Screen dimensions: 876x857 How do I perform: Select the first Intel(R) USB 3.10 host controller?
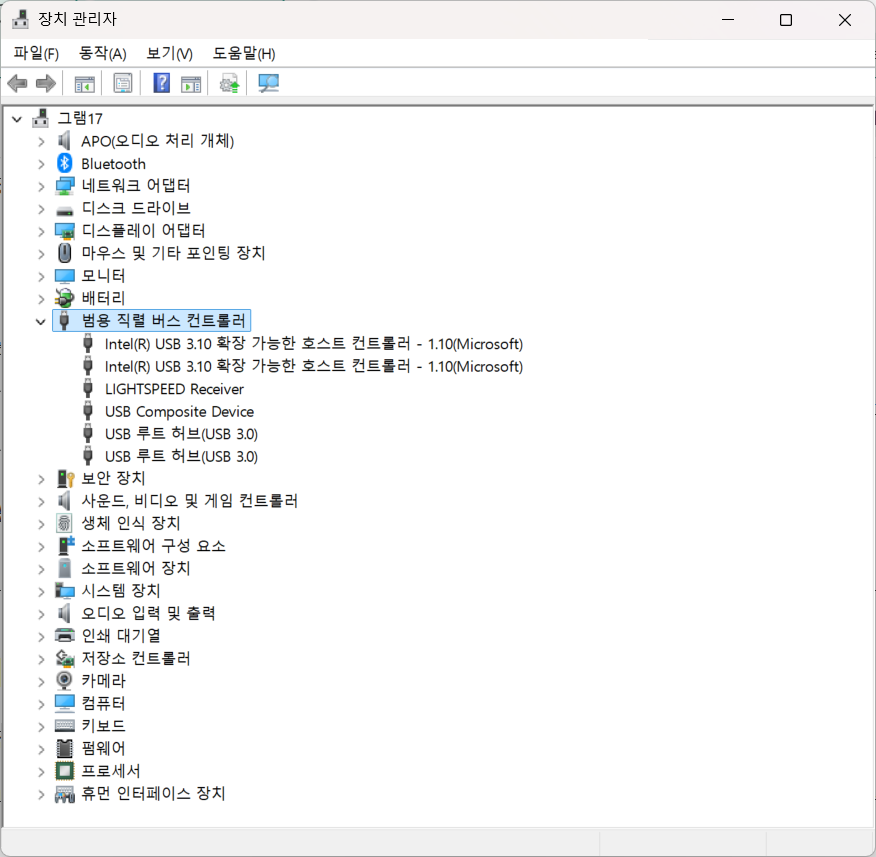tap(313, 344)
